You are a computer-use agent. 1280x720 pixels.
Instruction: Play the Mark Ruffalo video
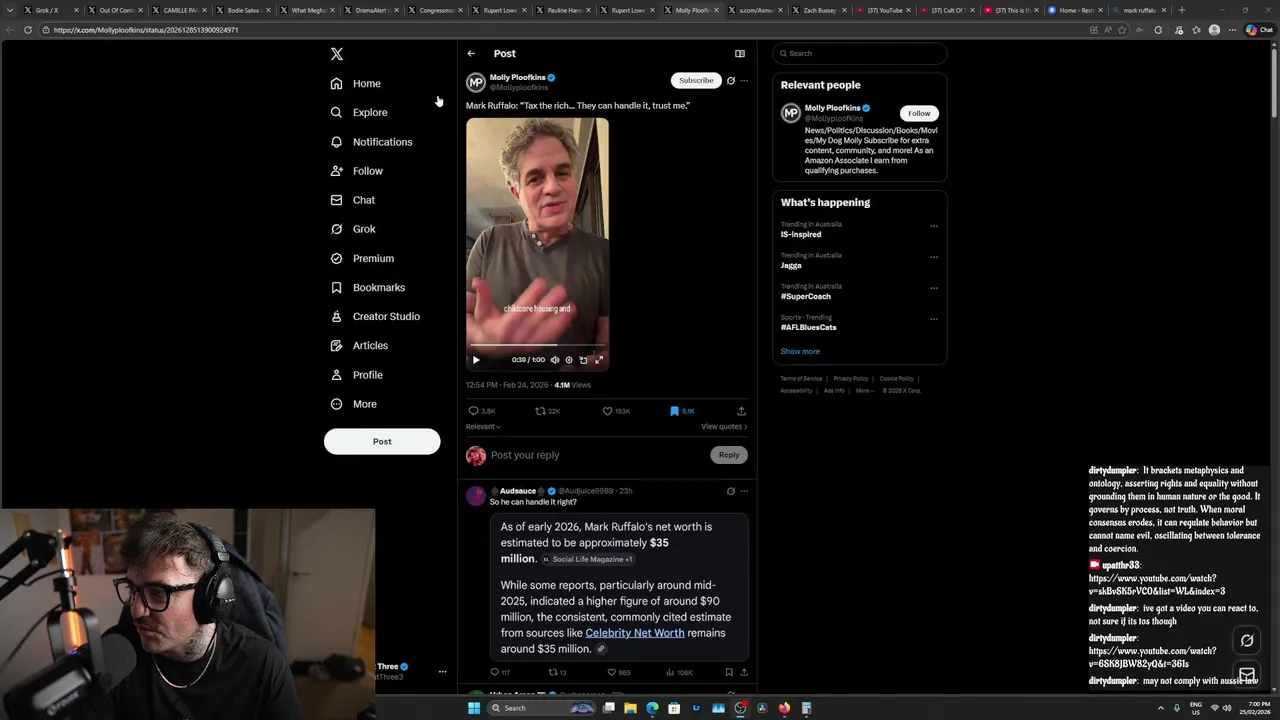pos(476,360)
